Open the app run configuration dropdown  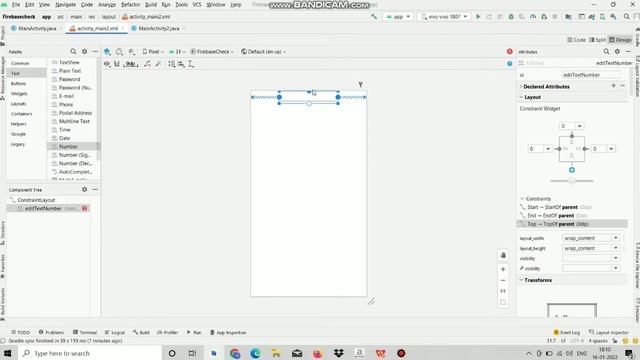398,17
